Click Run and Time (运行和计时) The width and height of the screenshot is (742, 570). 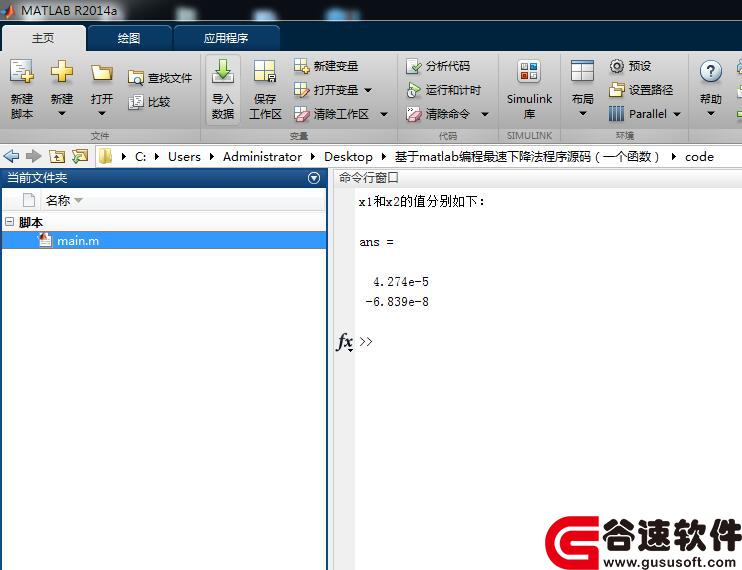pos(443,90)
